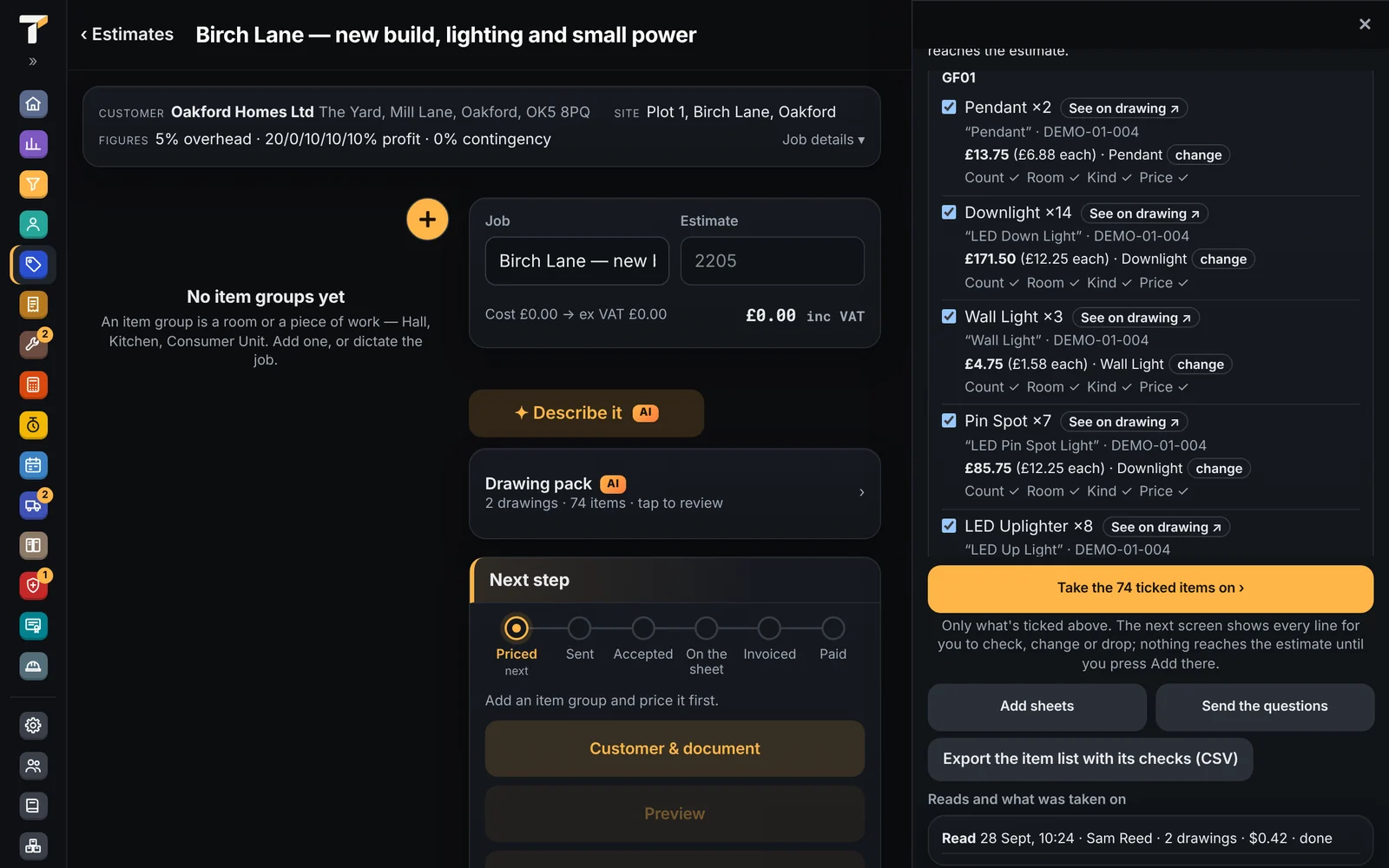1389x868 pixels.
Task: Select the Priced step radio marker
Action: point(517,628)
